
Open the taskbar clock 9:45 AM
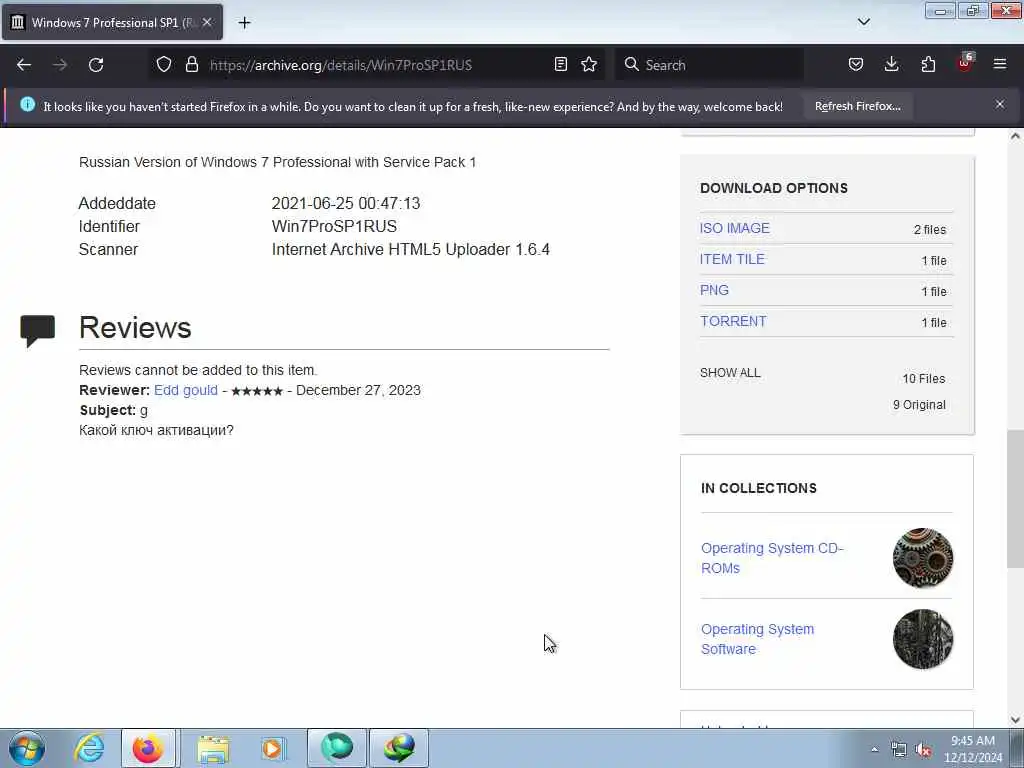(x=973, y=749)
